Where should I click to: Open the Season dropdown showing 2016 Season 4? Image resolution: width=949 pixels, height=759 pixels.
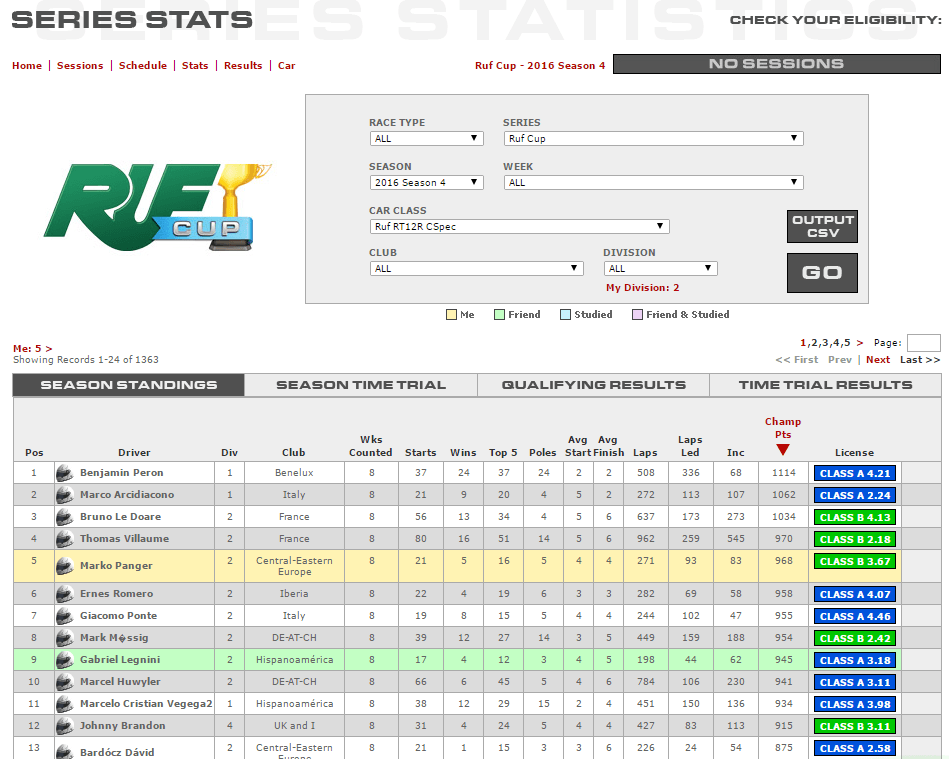tap(426, 183)
